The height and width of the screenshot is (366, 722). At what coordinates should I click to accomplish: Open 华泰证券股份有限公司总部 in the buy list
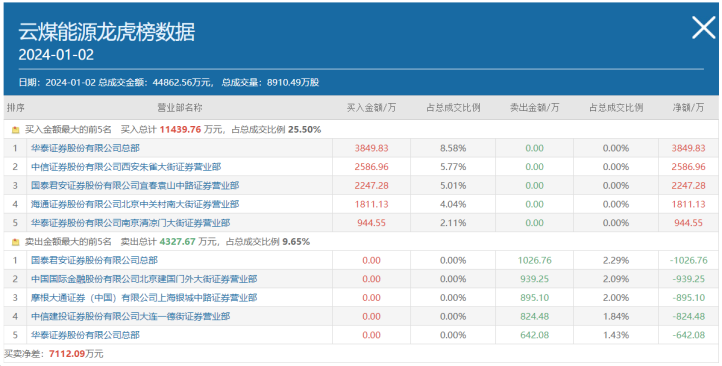click(x=85, y=148)
